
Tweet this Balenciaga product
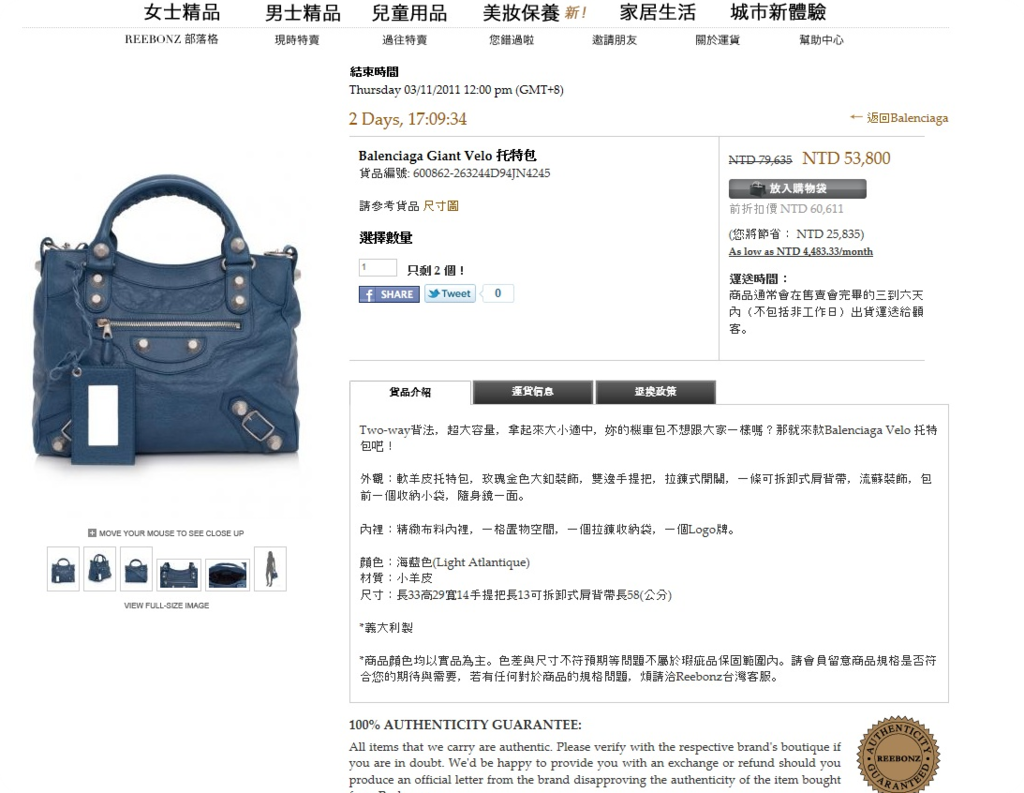click(x=450, y=293)
